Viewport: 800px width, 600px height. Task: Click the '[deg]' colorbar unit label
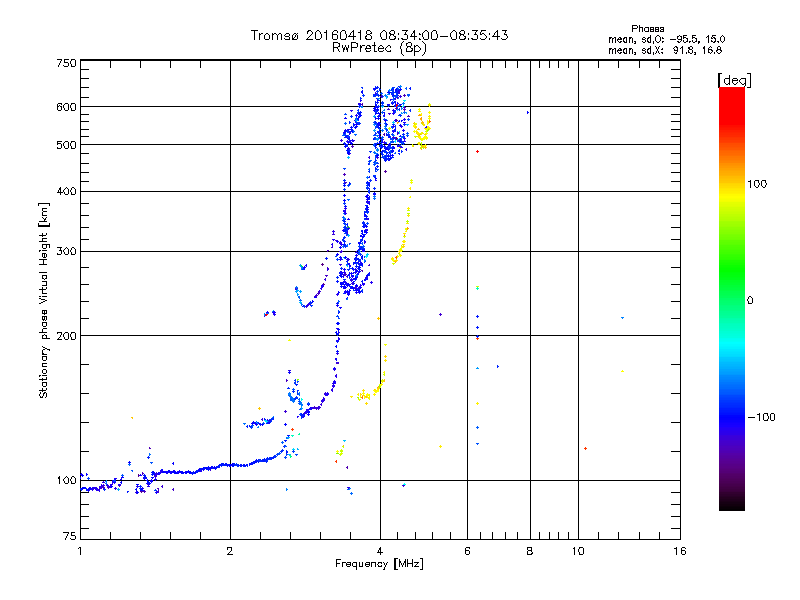coord(734,80)
